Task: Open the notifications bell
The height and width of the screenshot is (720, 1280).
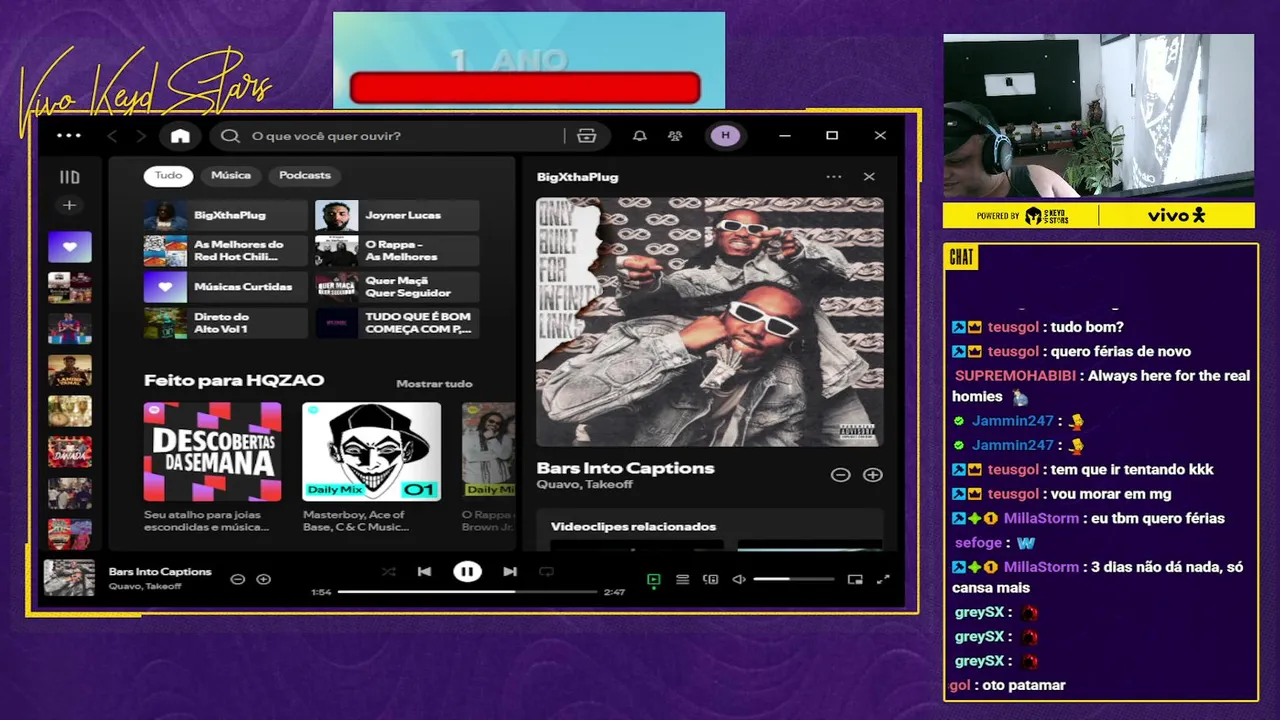Action: [640, 136]
